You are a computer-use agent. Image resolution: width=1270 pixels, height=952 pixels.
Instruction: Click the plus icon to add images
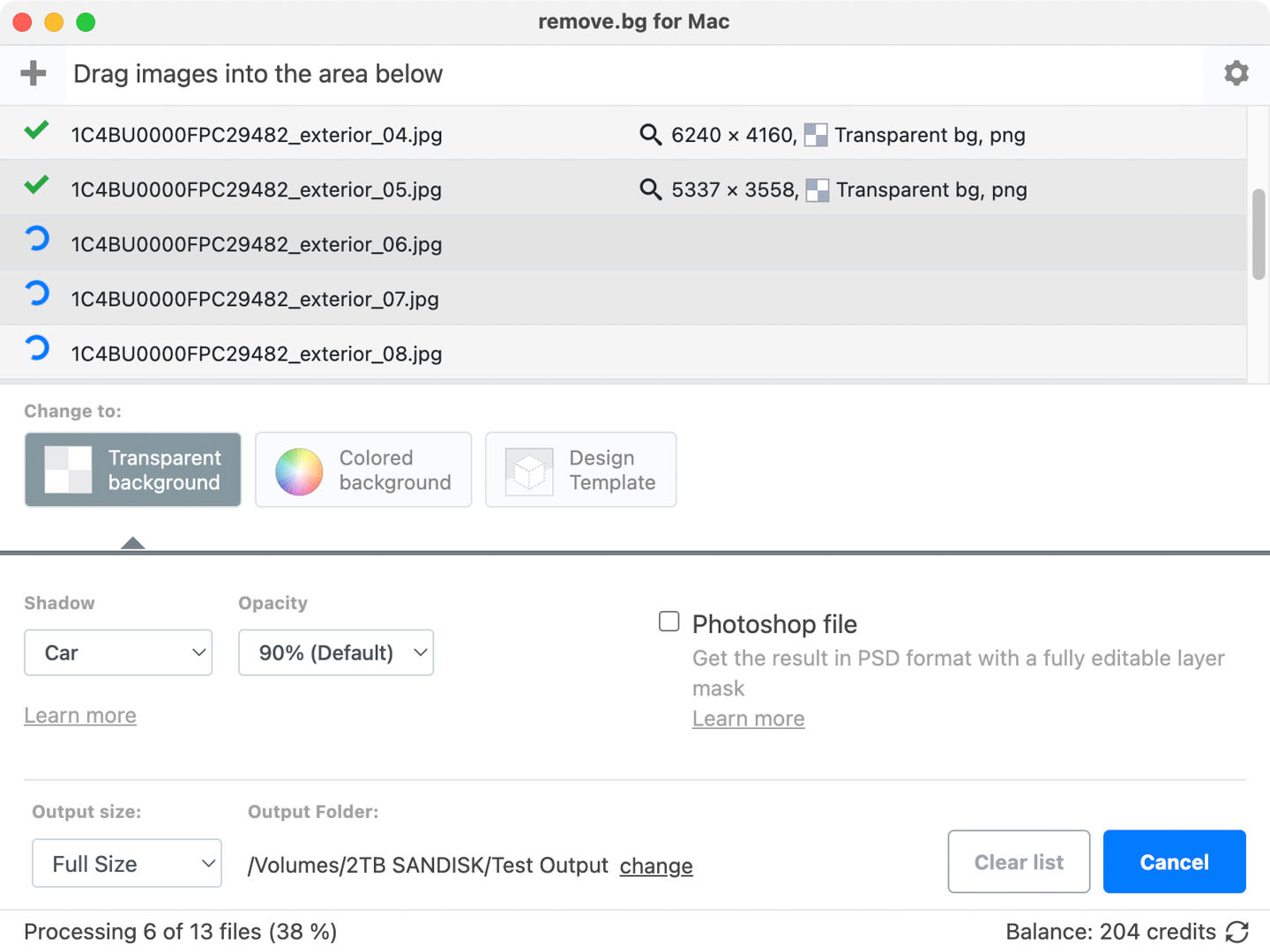(x=33, y=73)
